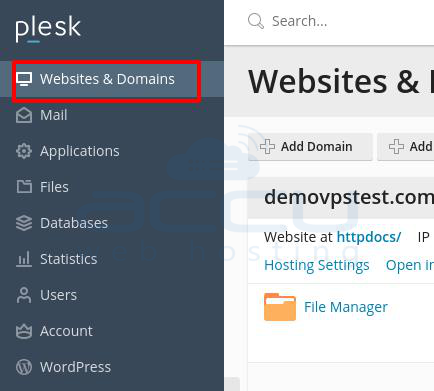Screen dimensions: 434x391
Task: Click the plus icon on Add Domain
Action: (267, 147)
